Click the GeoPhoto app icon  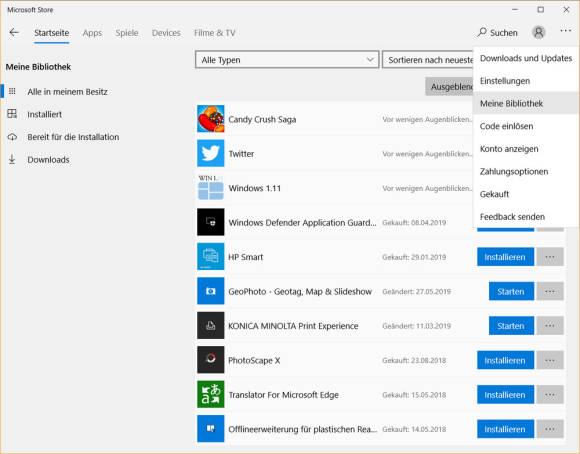point(210,291)
